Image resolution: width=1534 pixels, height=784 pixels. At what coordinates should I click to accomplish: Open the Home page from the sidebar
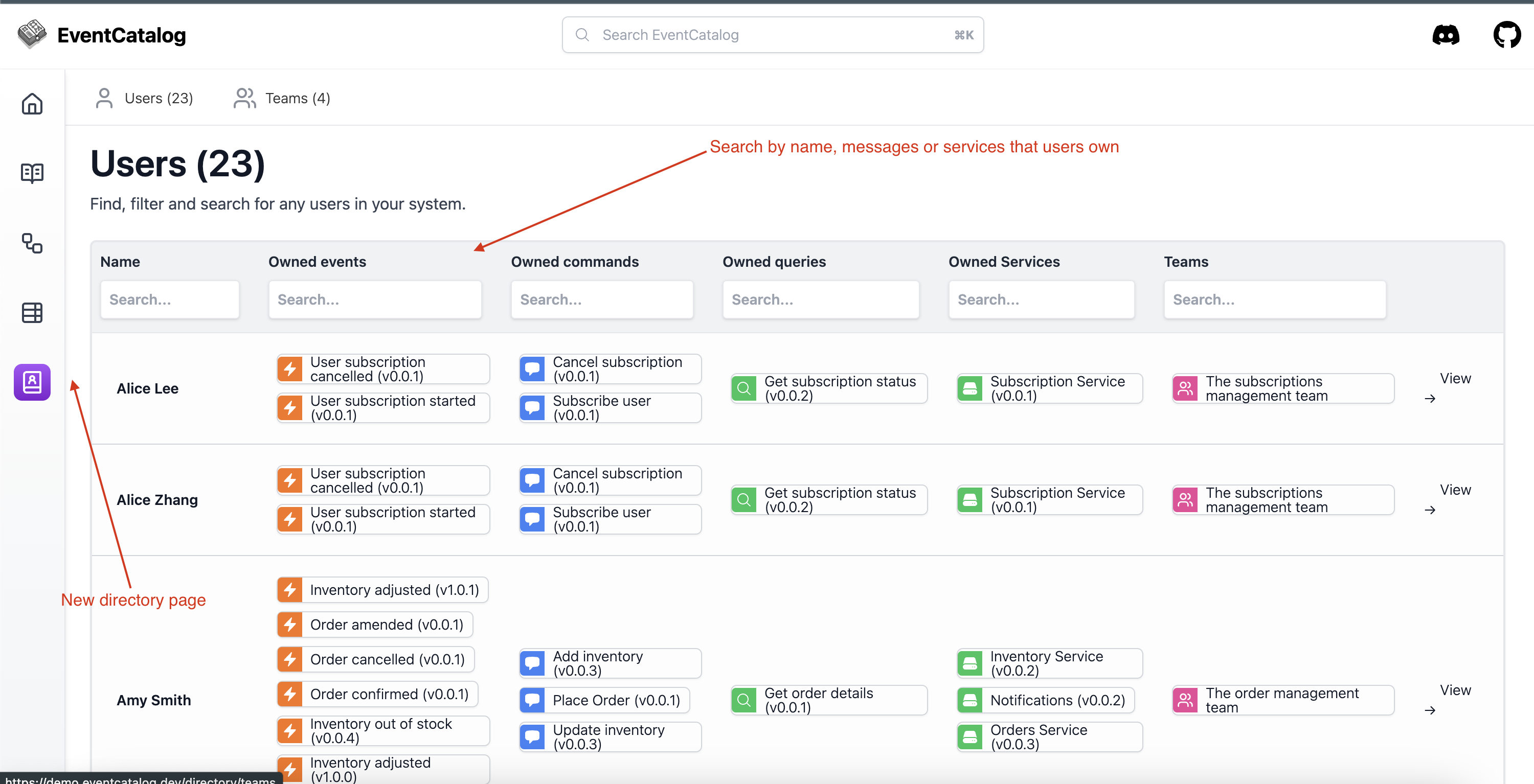tap(32, 104)
